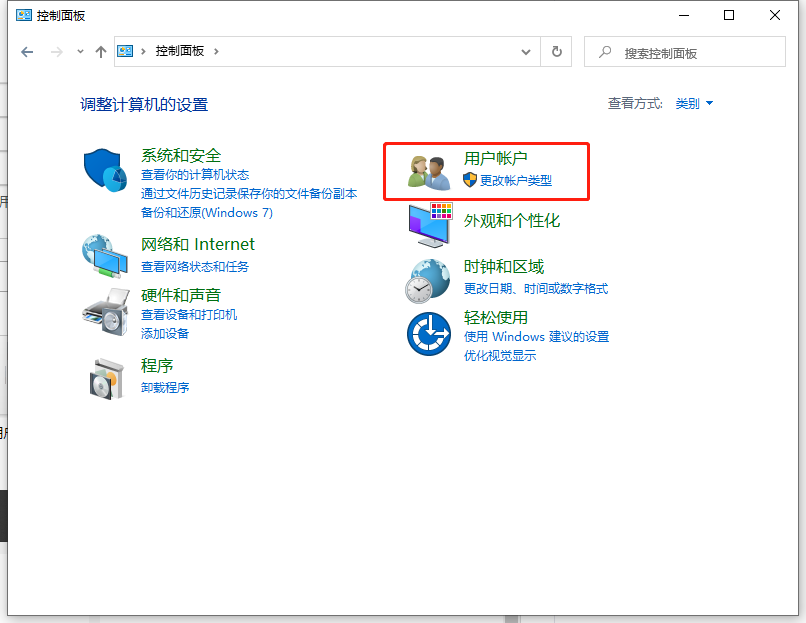Click the refresh icon in the address bar
The image size is (806, 623).
point(556,51)
